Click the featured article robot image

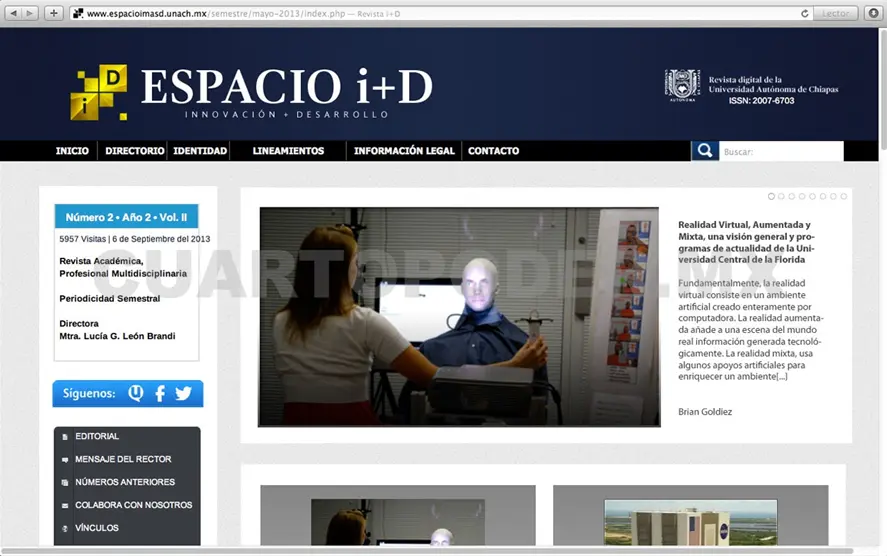point(459,317)
